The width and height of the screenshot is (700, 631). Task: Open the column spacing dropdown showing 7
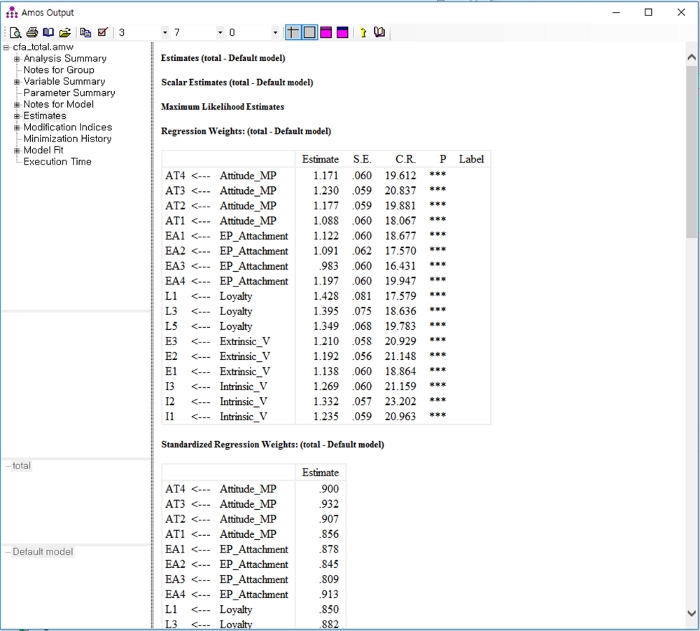tap(220, 33)
